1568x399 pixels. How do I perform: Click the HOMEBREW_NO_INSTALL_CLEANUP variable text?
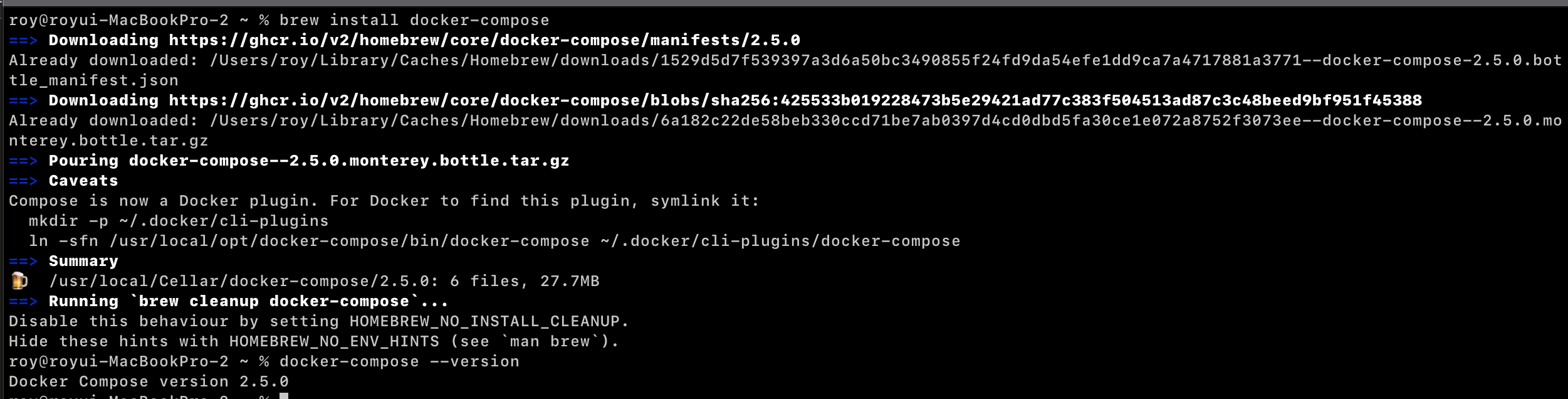click(484, 322)
